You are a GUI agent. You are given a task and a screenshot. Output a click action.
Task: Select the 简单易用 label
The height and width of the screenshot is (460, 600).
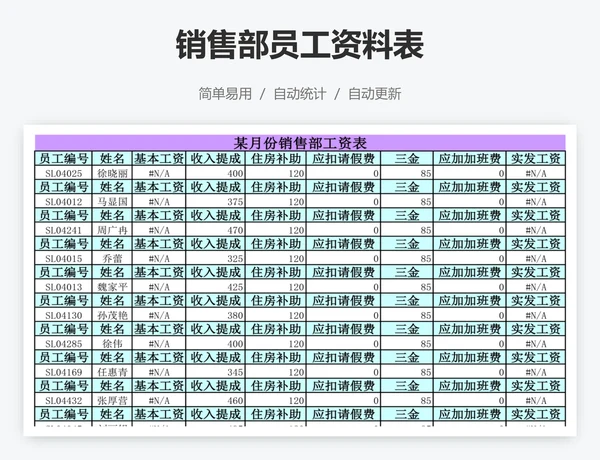click(225, 94)
